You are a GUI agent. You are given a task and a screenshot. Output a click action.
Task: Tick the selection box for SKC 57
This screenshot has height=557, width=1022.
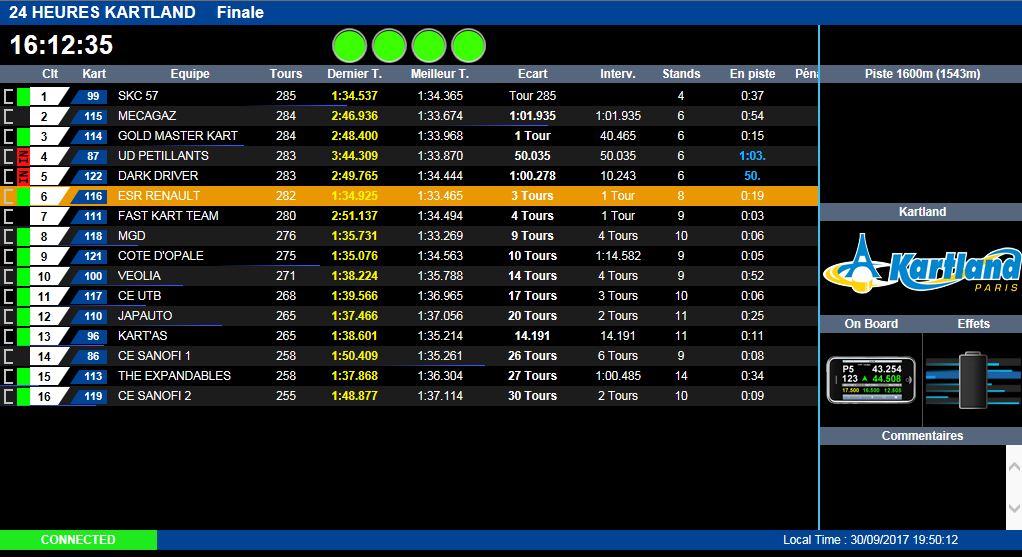(x=8, y=96)
